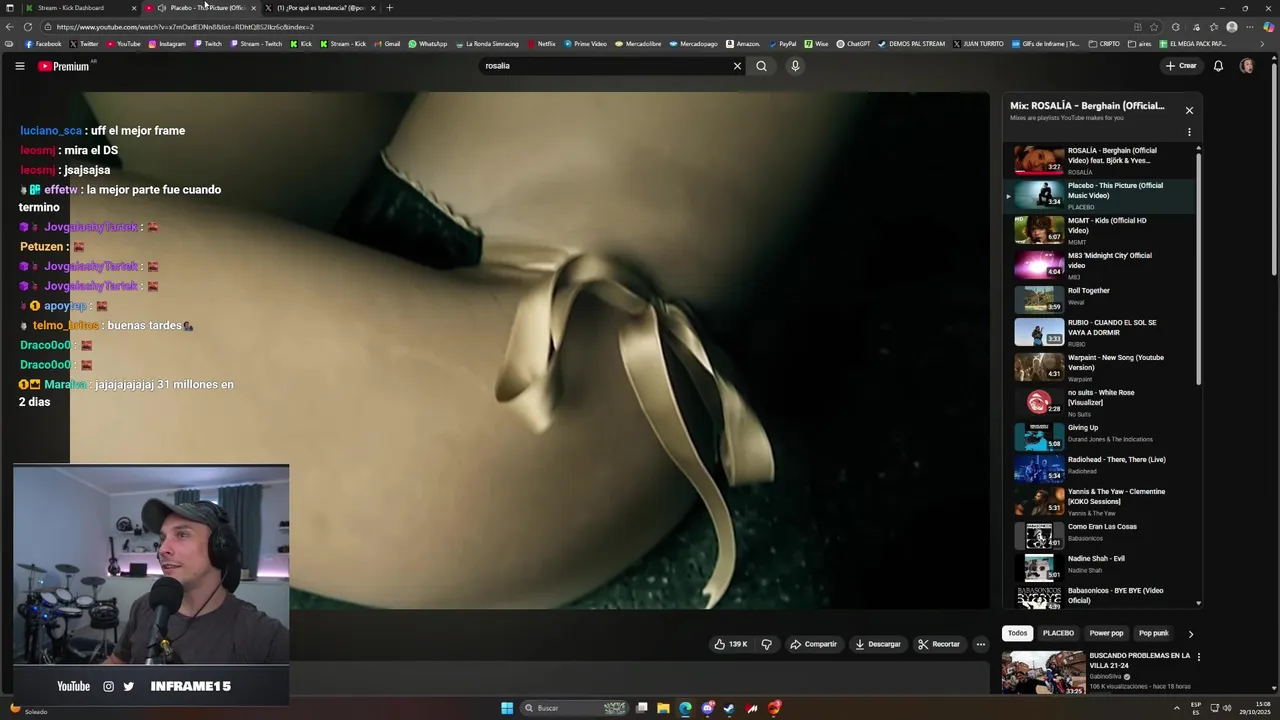Switch to the Placebo - This Picture tab
The width and height of the screenshot is (1280, 720).
pos(201,8)
